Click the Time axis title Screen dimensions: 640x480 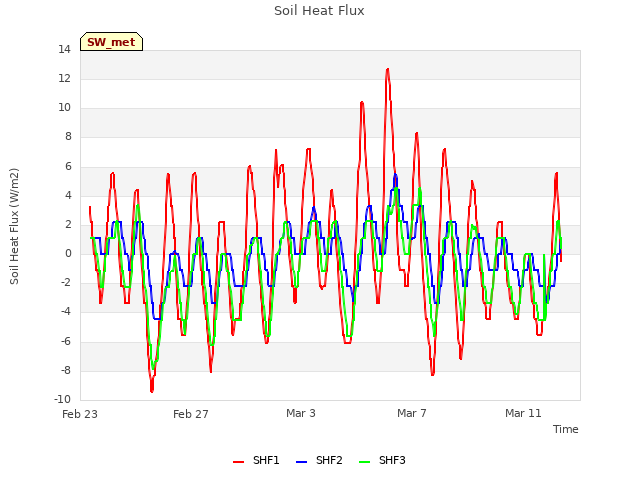pyautogui.click(x=566, y=429)
